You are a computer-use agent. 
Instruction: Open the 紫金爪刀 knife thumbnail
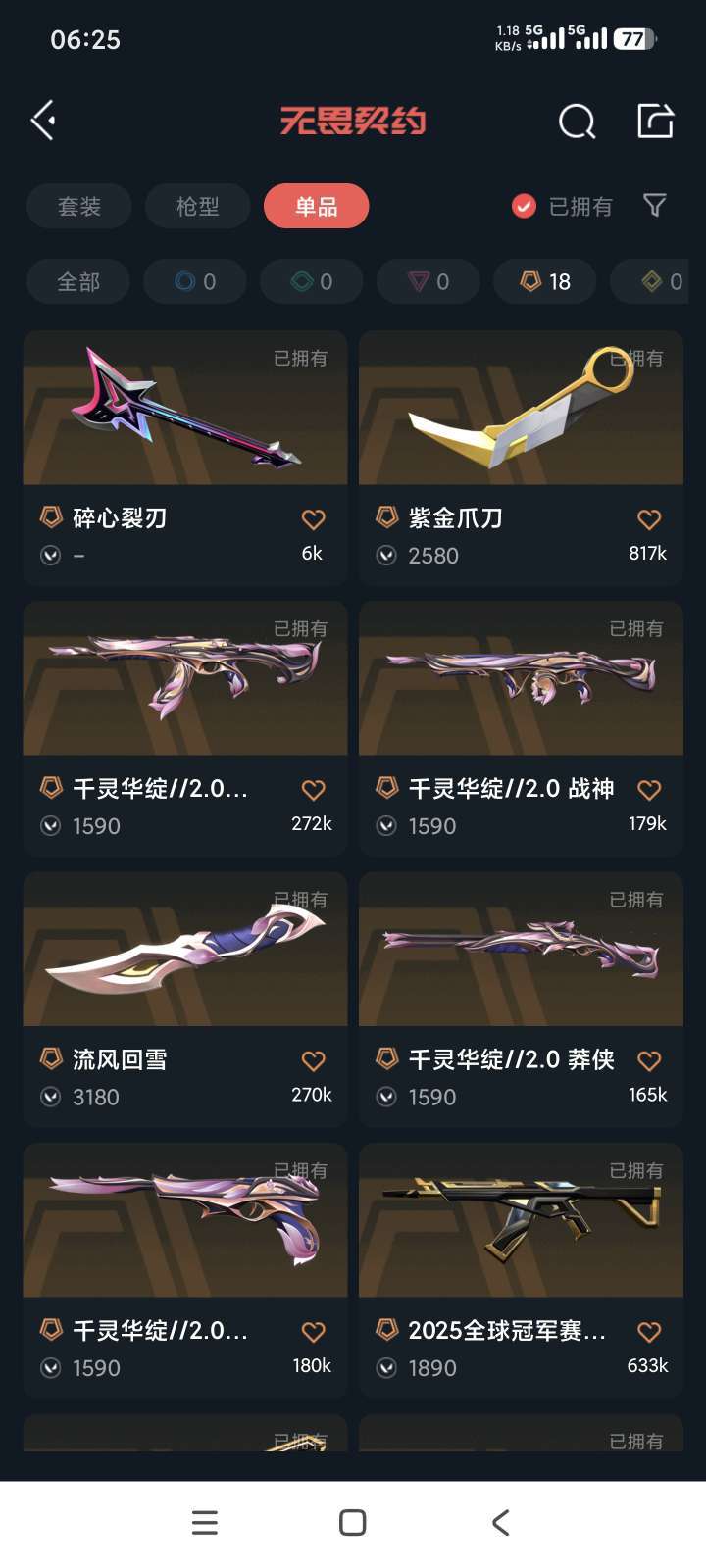pyautogui.click(x=521, y=408)
